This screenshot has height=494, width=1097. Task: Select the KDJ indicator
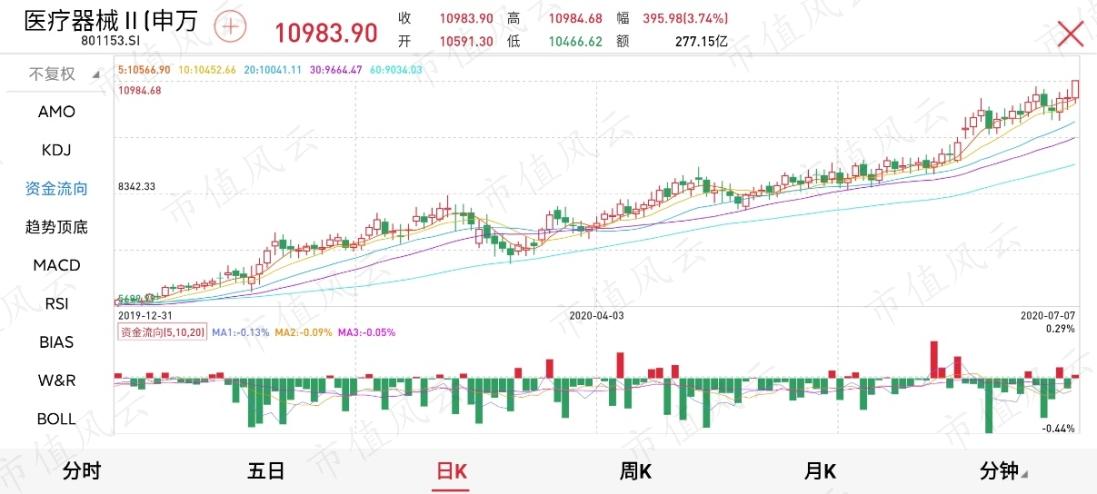57,150
